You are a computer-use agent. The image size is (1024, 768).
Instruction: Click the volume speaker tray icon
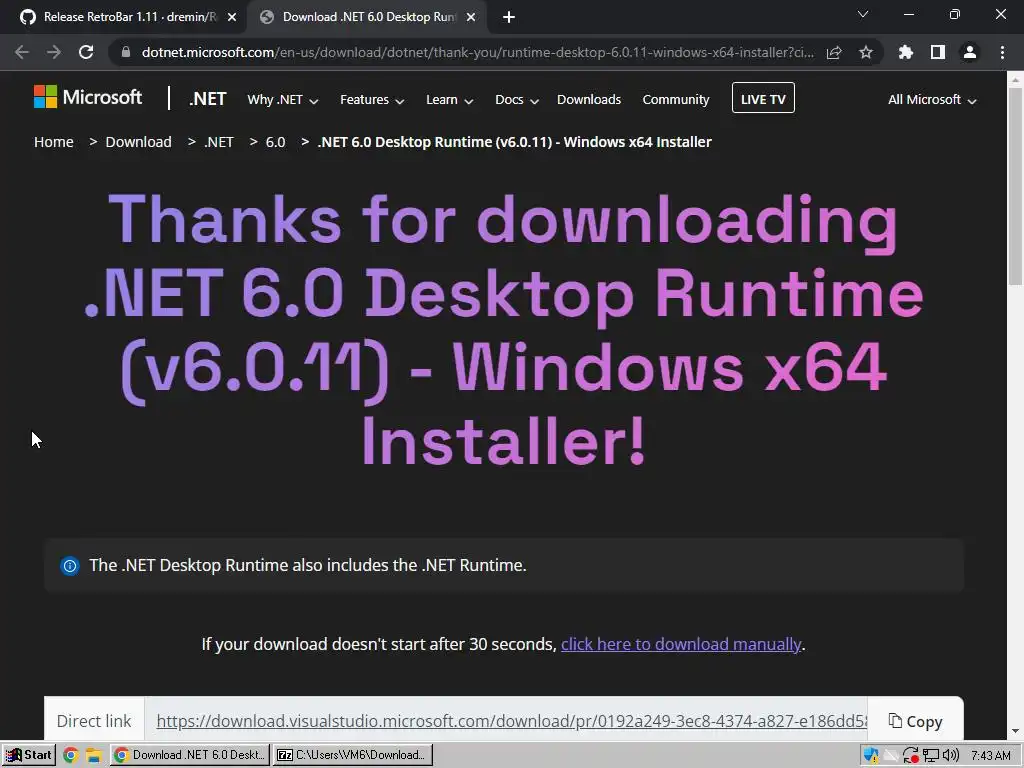pyautogui.click(x=951, y=756)
